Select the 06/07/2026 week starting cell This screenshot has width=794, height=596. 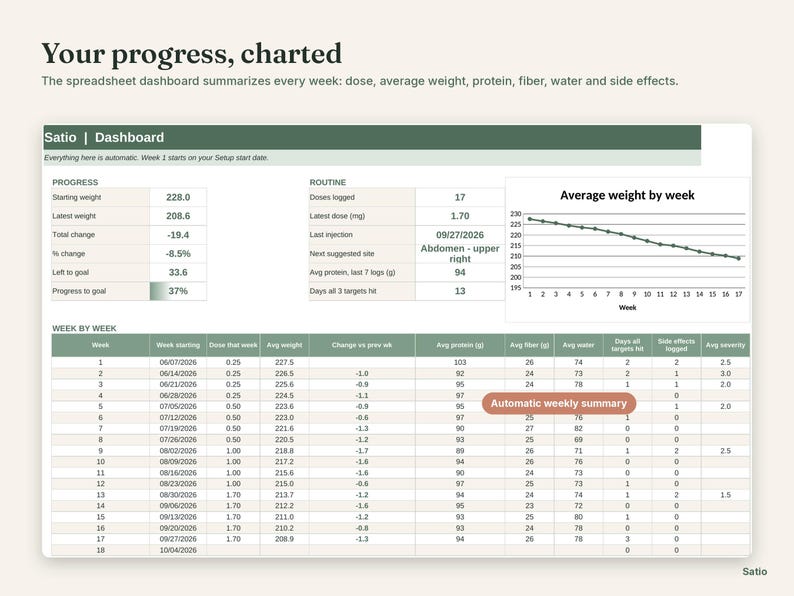(178, 363)
